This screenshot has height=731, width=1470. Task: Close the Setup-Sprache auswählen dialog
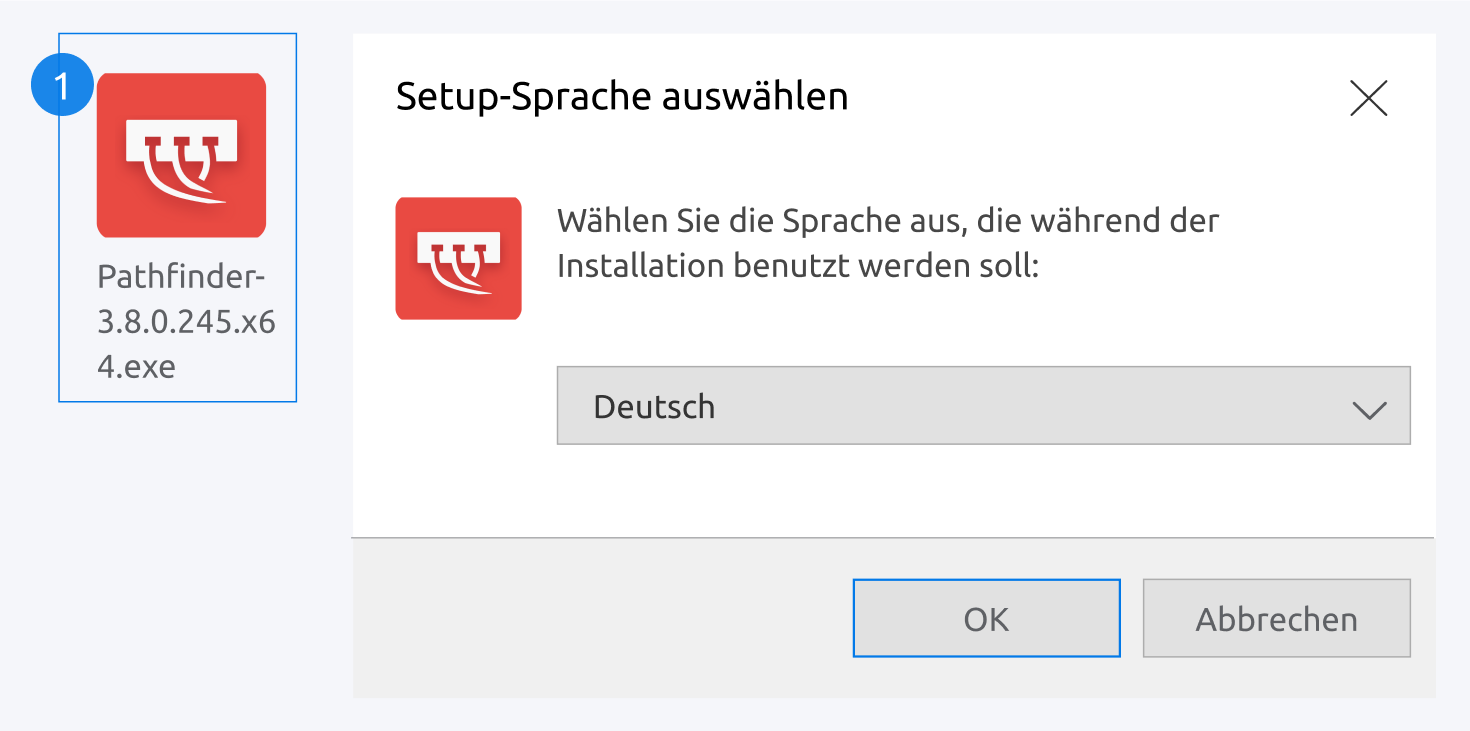(x=1368, y=98)
